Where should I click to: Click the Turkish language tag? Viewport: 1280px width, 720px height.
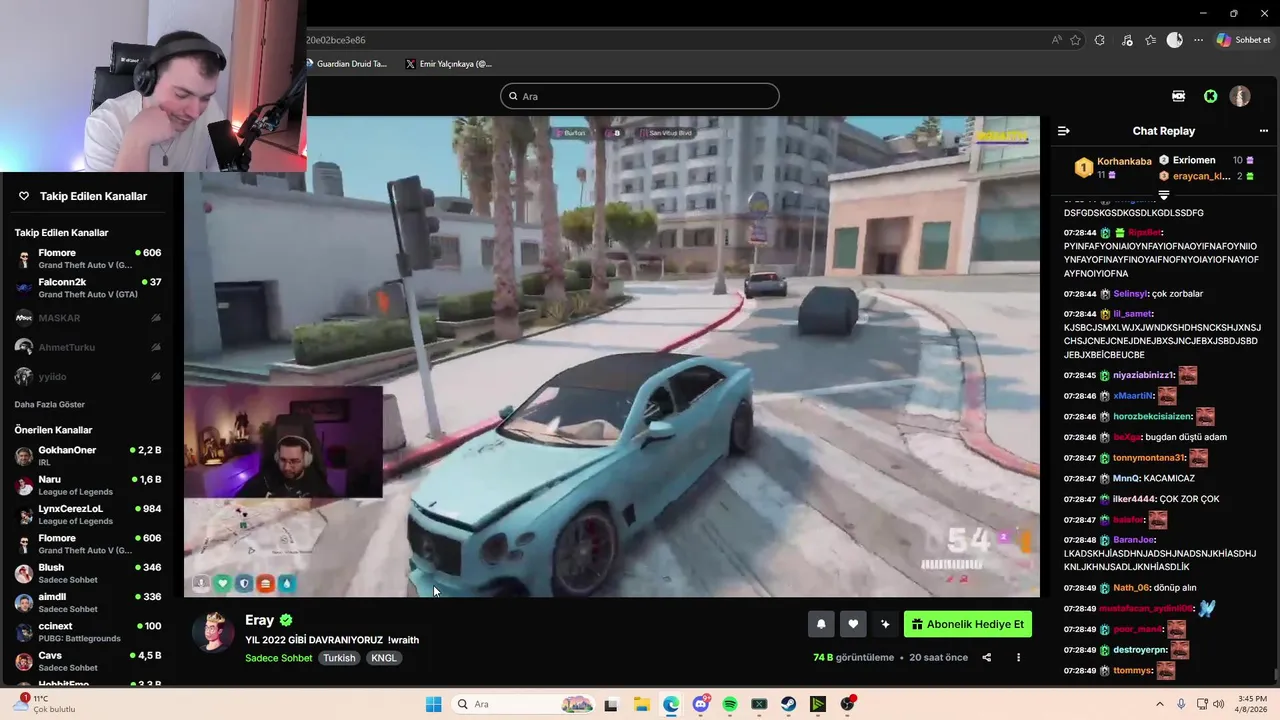click(339, 658)
